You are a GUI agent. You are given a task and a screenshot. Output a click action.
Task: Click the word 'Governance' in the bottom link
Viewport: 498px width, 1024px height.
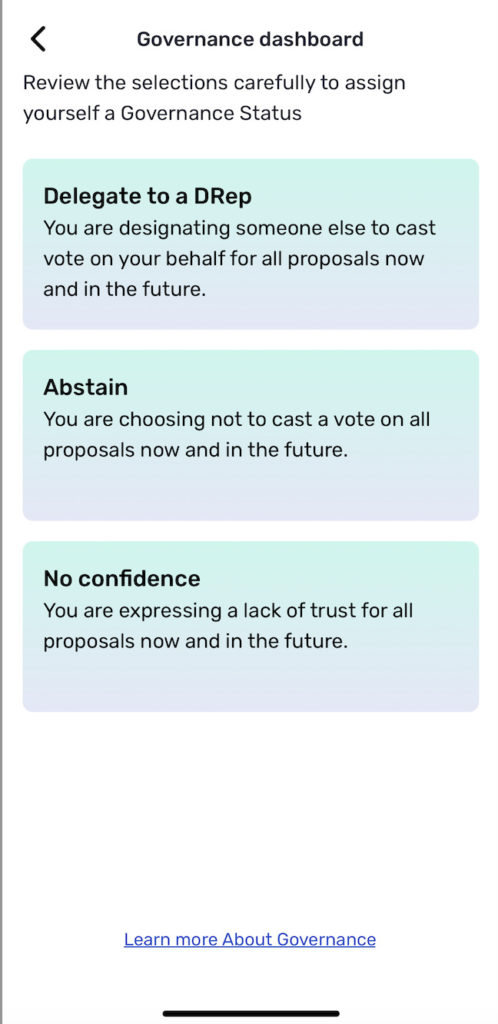(x=326, y=939)
